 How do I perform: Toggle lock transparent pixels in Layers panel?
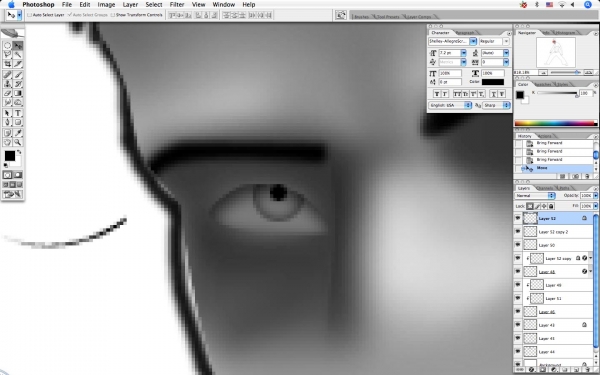click(530, 206)
